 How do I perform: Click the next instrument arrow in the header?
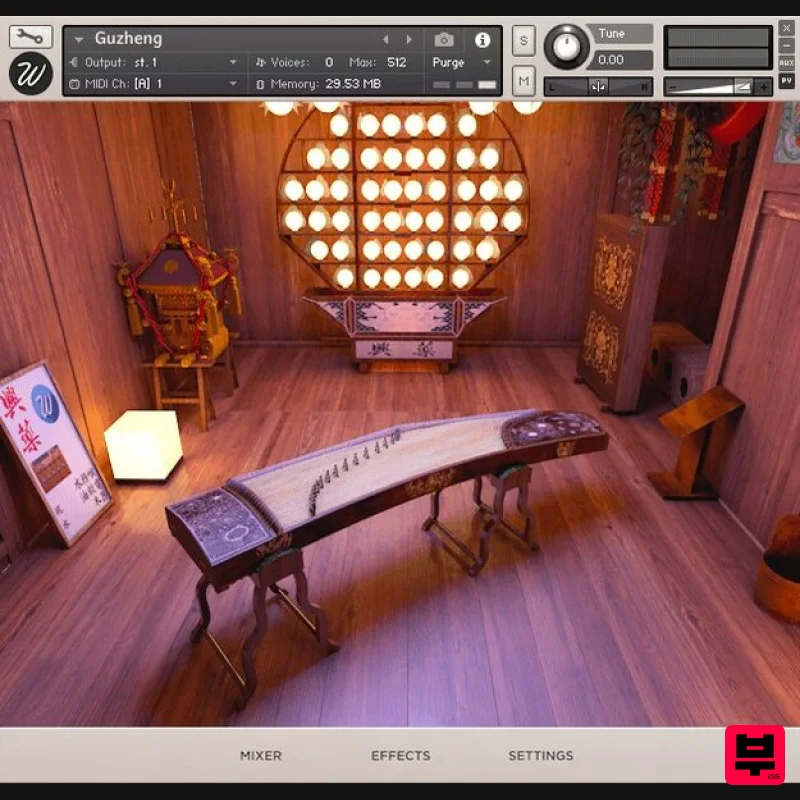click(409, 38)
